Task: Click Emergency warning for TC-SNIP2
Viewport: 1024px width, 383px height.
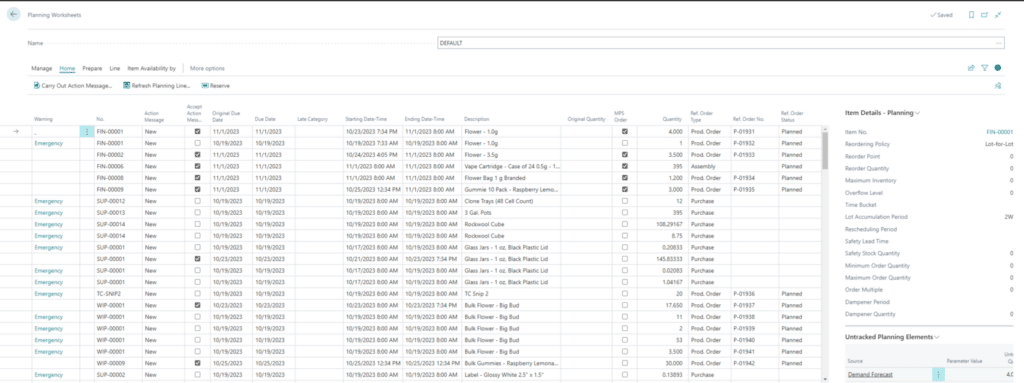Action: click(48, 293)
